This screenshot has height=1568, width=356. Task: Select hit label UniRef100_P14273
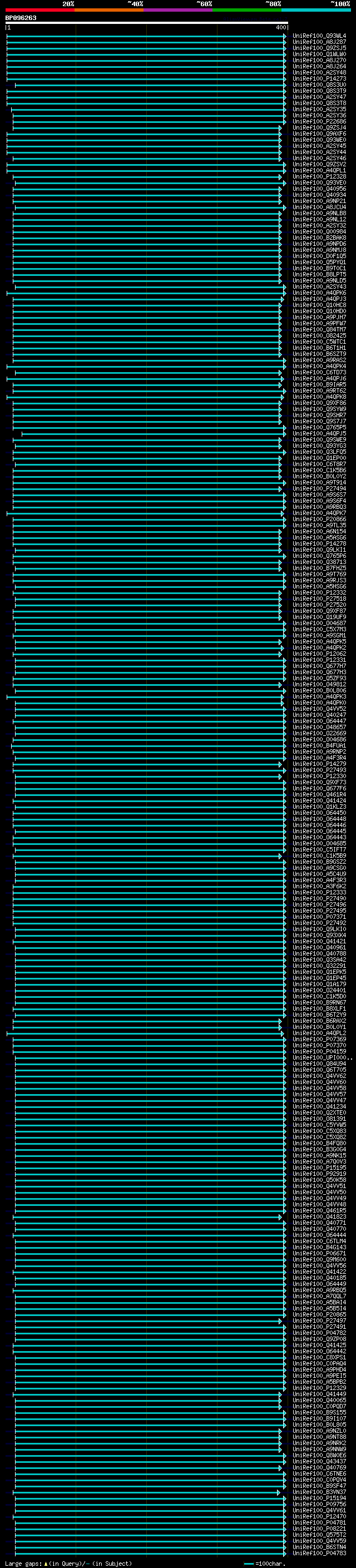click(319, 78)
